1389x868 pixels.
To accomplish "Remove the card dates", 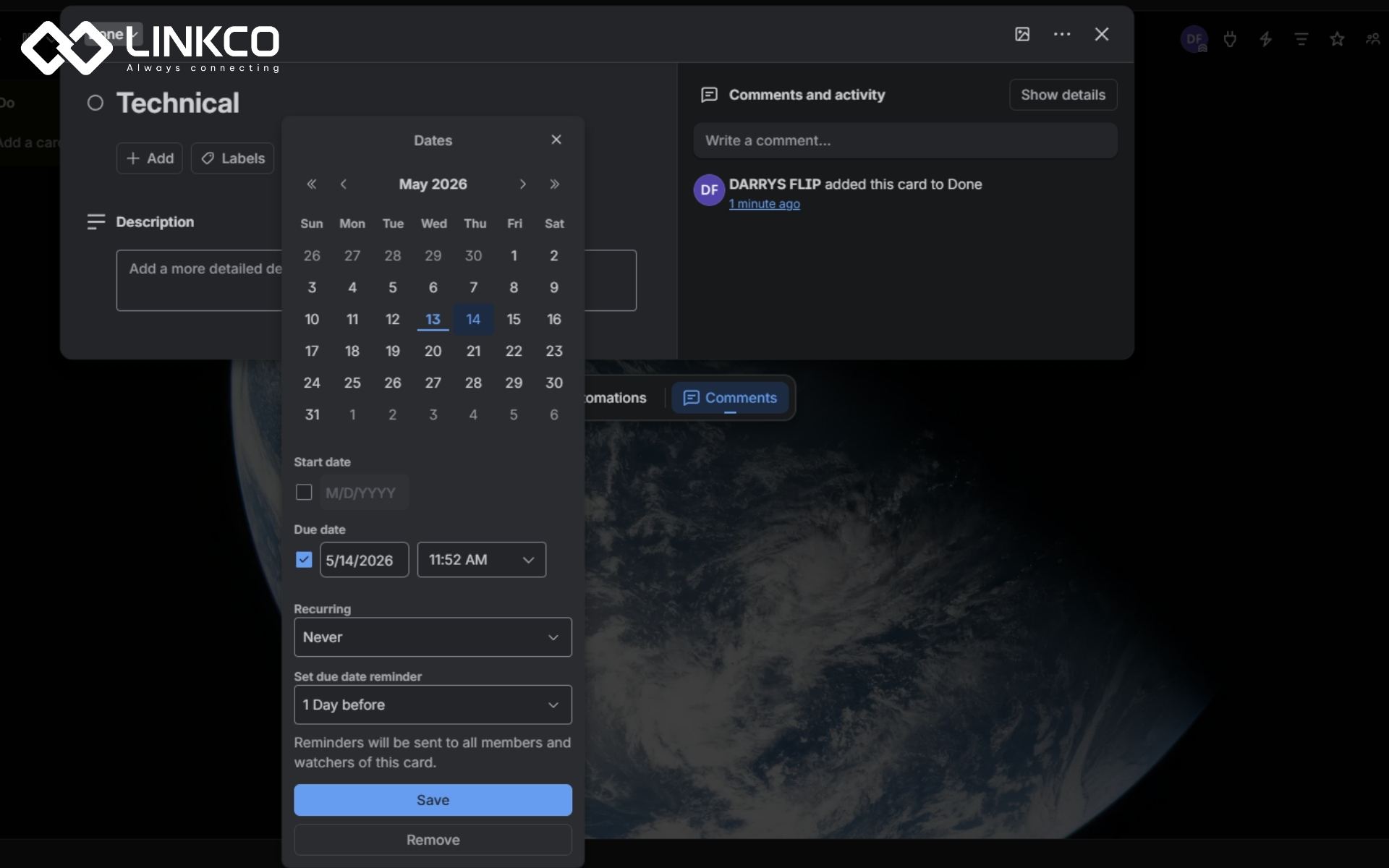I will pos(433,840).
